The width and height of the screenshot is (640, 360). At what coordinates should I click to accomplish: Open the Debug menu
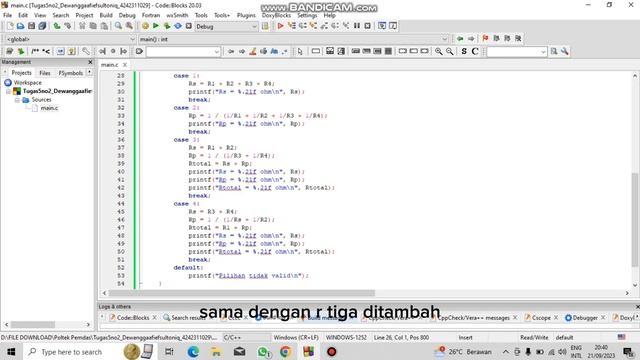pos(127,15)
